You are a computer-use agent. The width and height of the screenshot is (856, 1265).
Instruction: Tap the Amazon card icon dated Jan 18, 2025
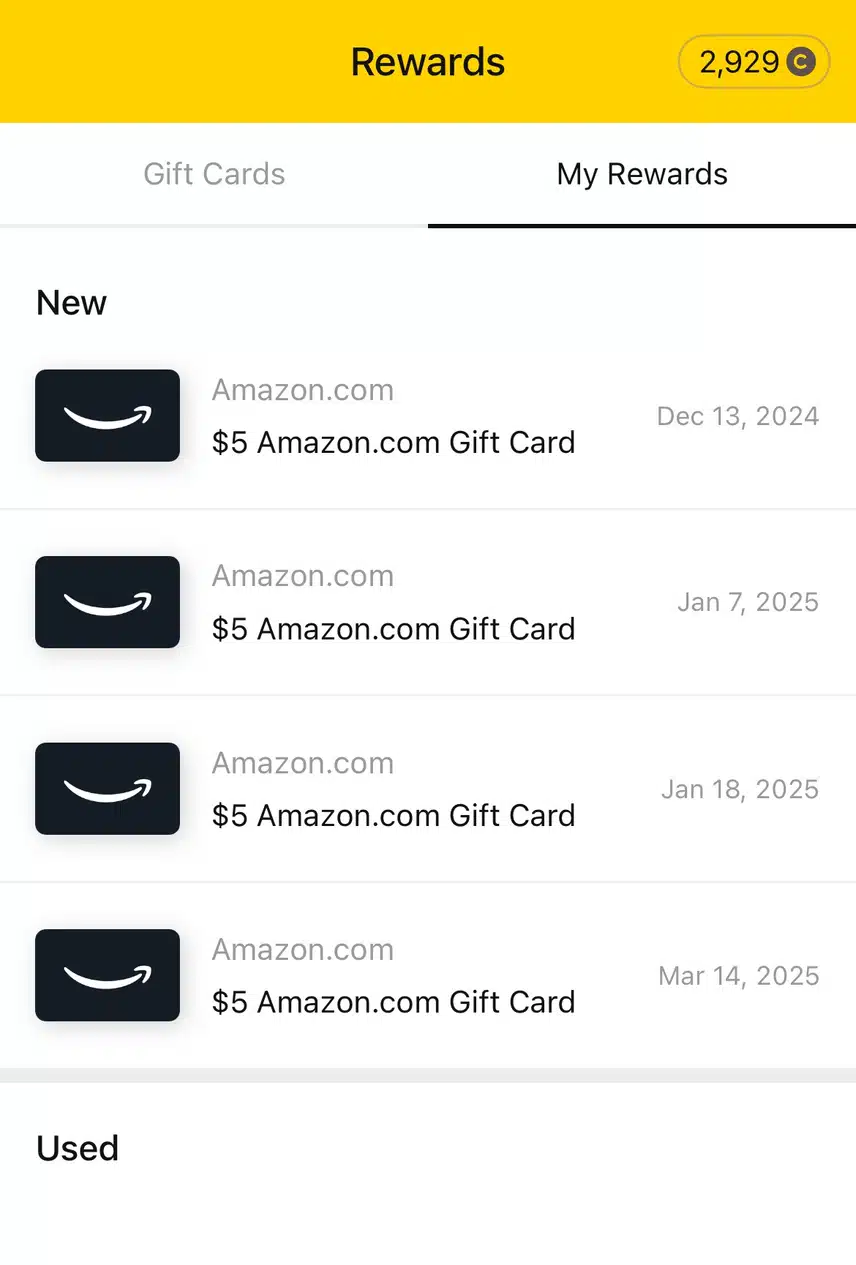[107, 789]
